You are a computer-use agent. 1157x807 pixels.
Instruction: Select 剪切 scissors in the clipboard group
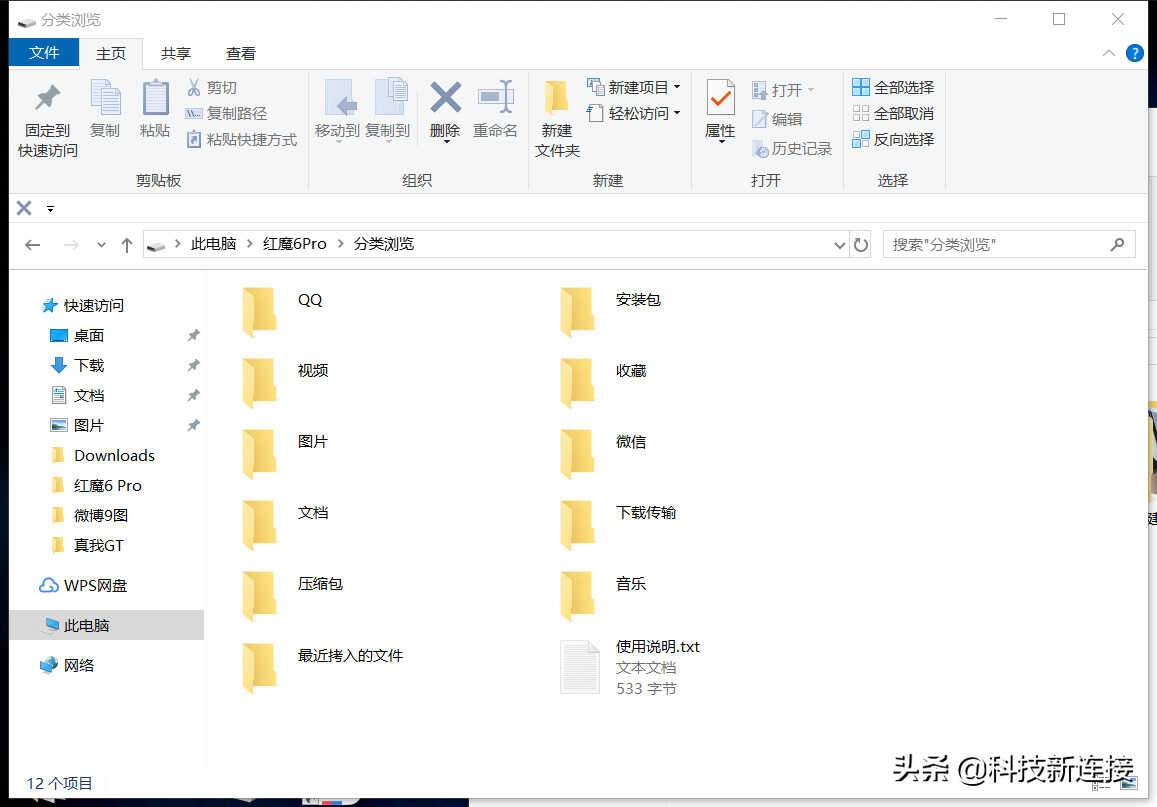(212, 88)
